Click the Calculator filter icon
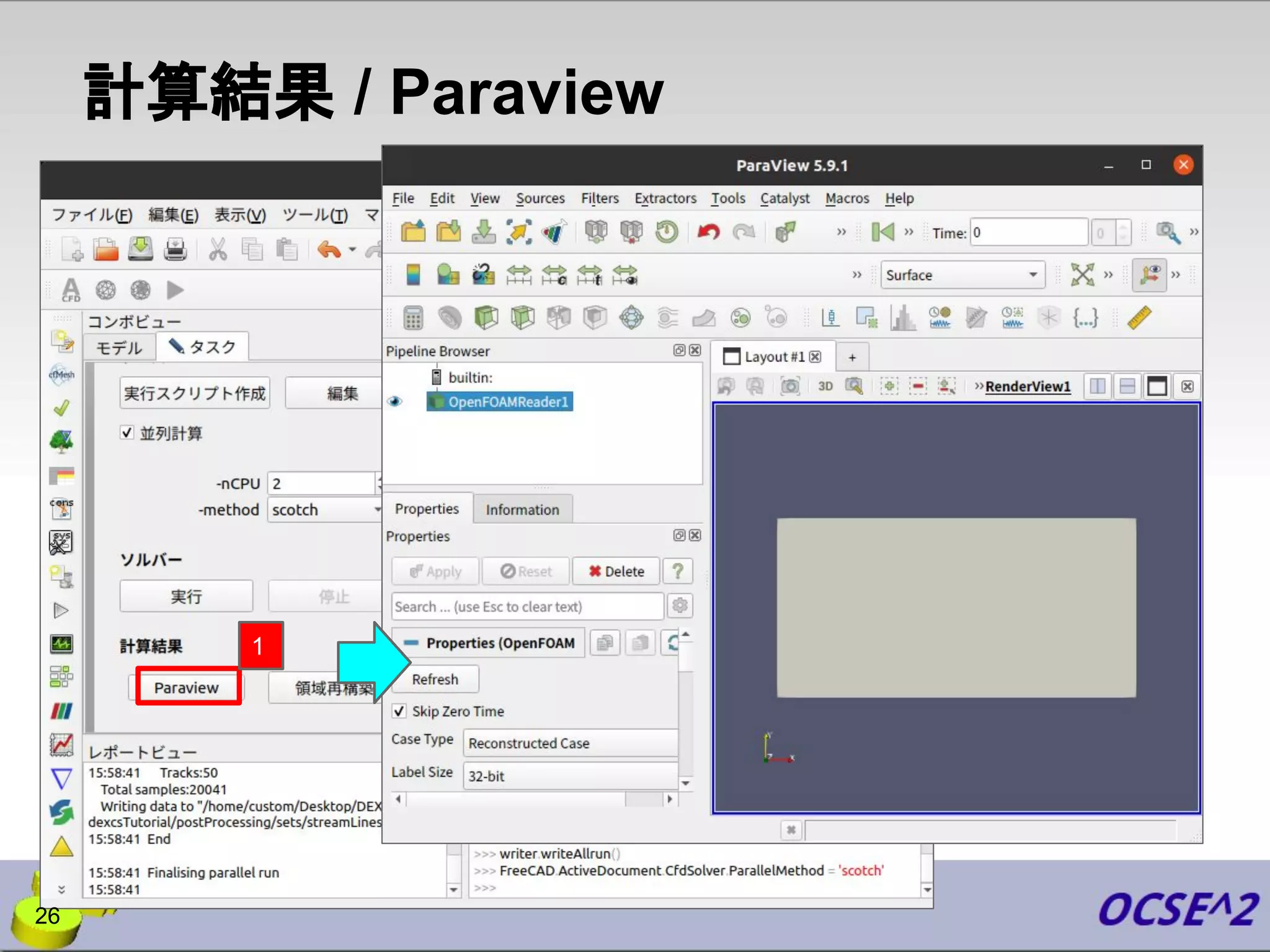This screenshot has width=1270, height=952. [413, 318]
